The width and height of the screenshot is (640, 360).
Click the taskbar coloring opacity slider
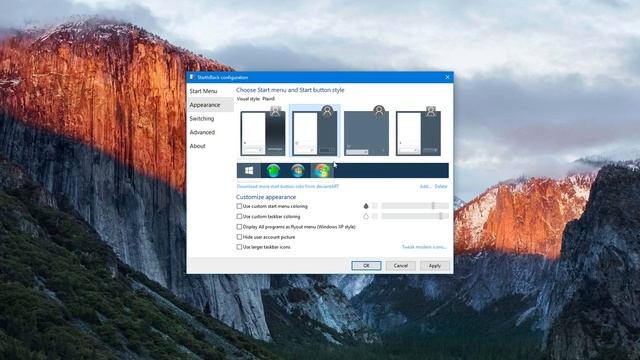click(415, 216)
